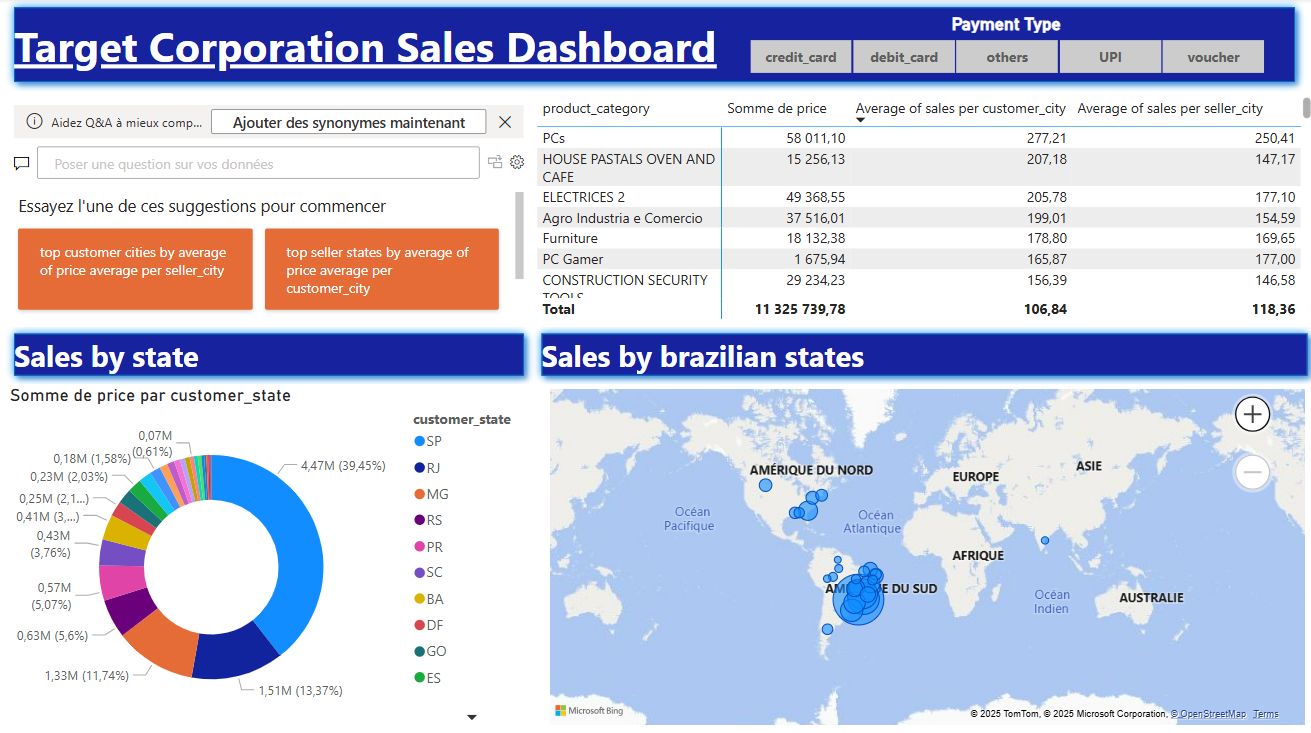
Task: Toggle the UPI payment type filter
Action: [x=1110, y=57]
